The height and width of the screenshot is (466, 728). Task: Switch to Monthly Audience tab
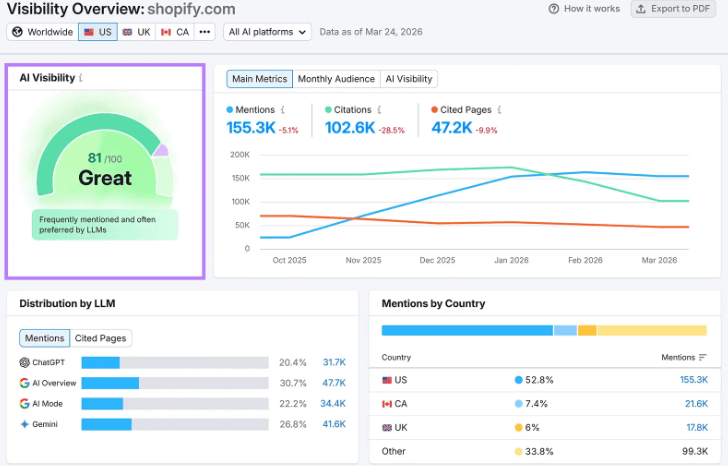click(336, 79)
